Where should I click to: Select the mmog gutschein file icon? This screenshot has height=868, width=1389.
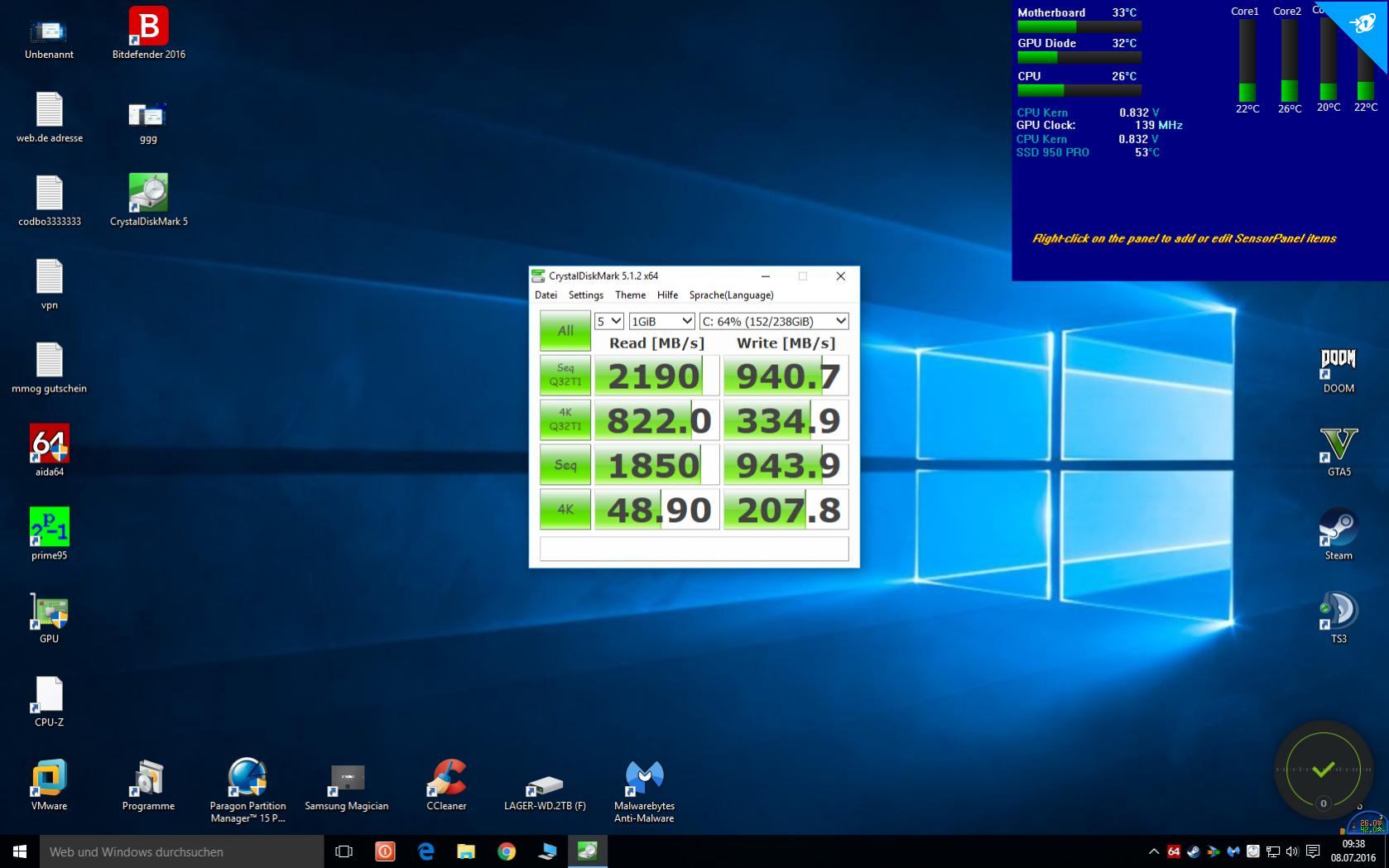pyautogui.click(x=50, y=368)
